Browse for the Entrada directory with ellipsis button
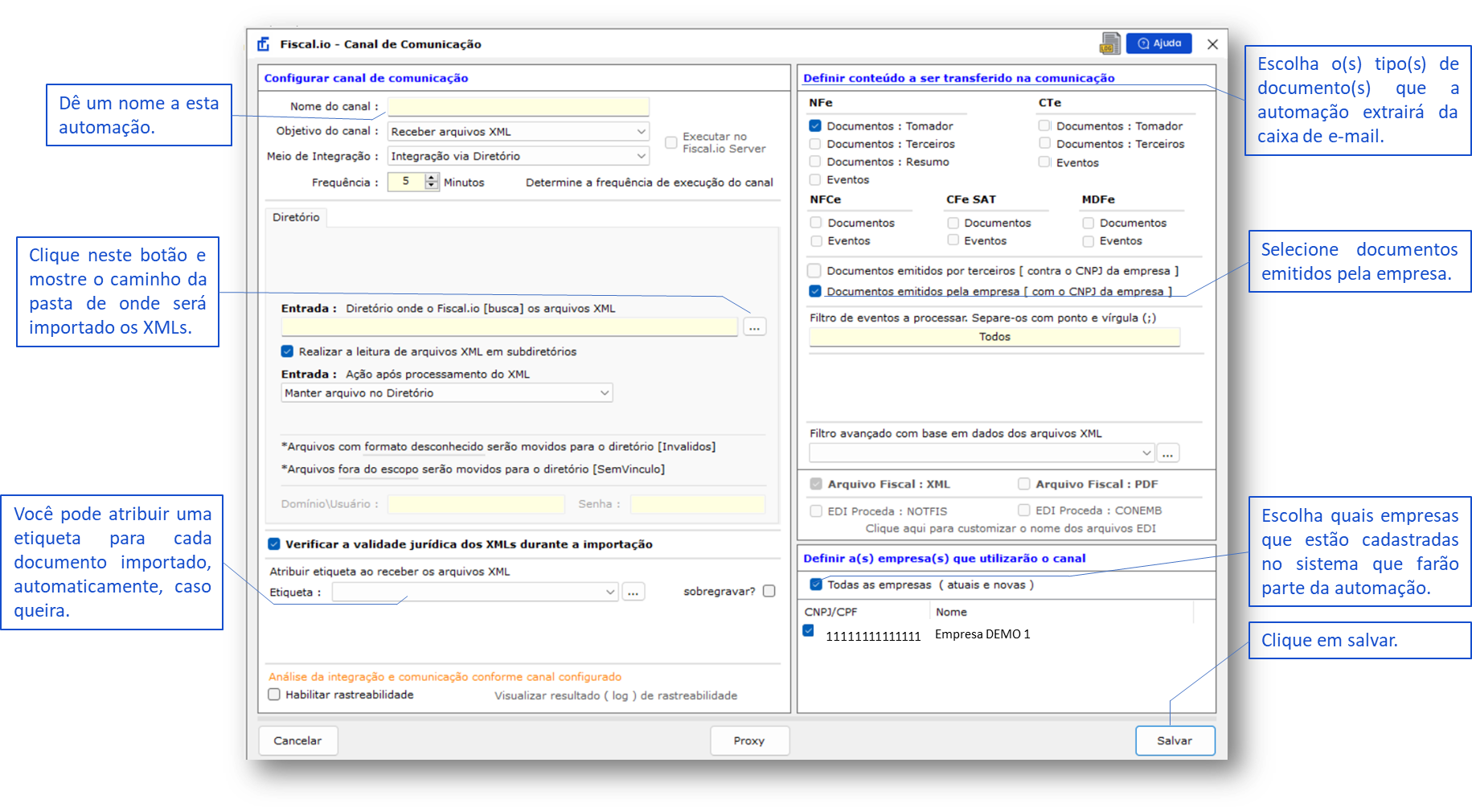Viewport: 1472px width, 812px height. [x=755, y=326]
